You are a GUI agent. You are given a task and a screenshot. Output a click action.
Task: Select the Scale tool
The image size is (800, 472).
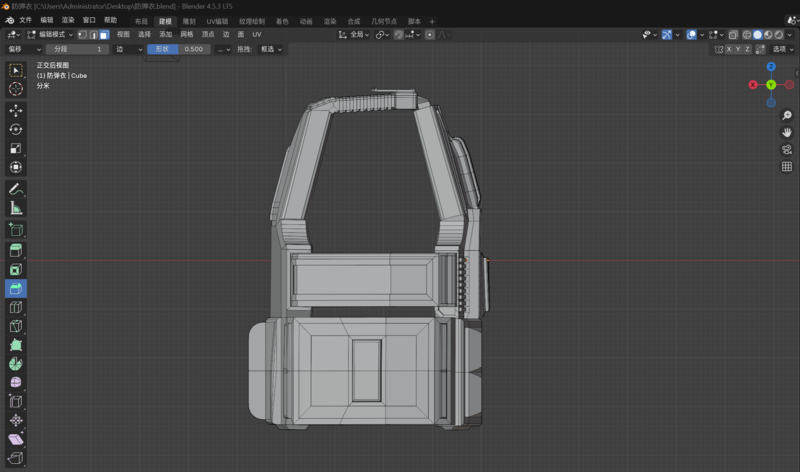click(16, 148)
